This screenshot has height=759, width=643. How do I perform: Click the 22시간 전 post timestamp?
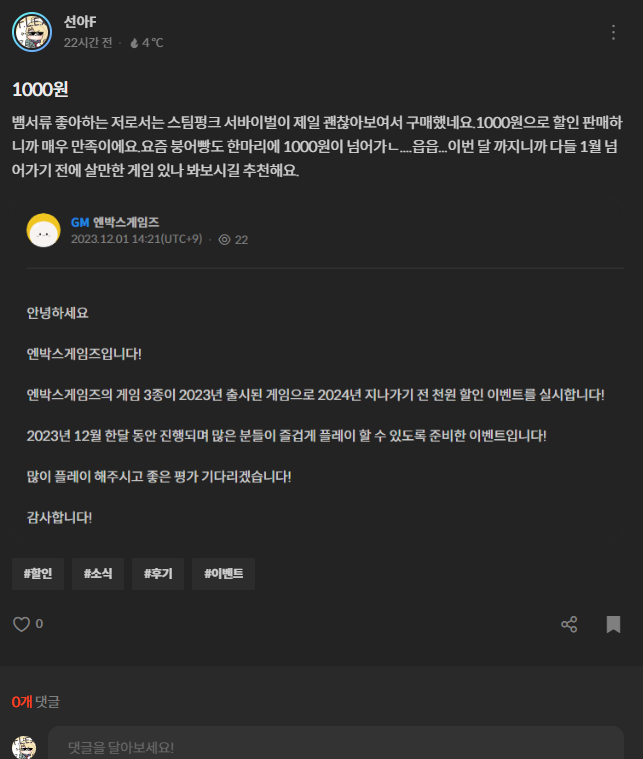[x=88, y=43]
